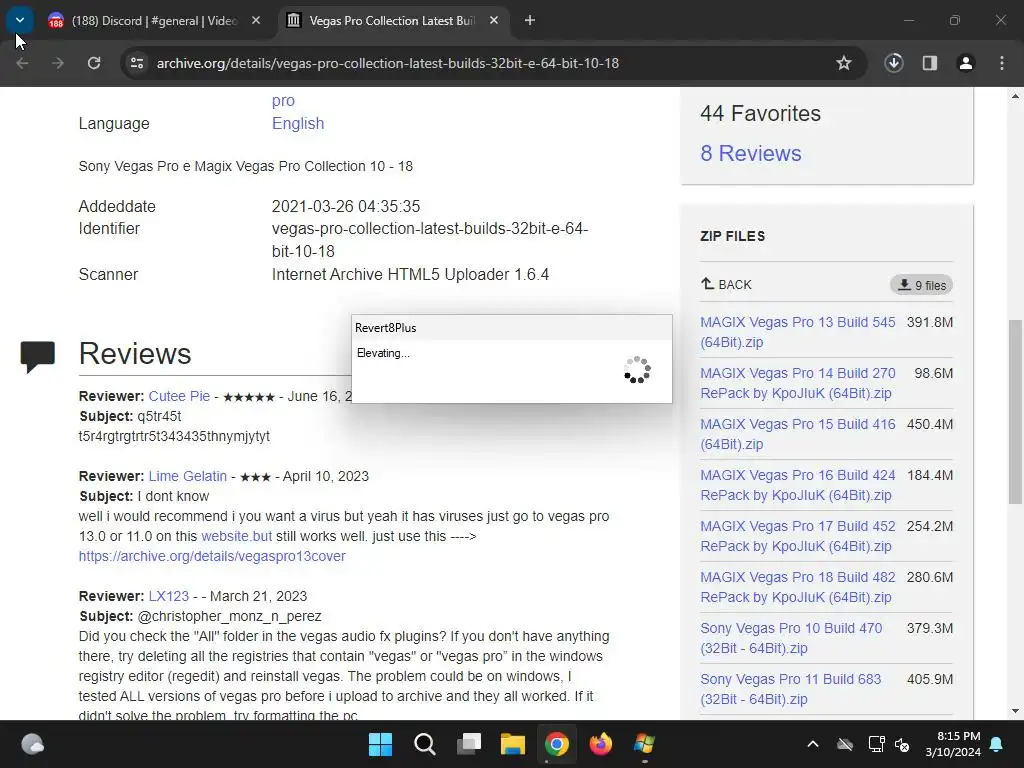
Task: Switch to the Discord #general tab
Action: [x=154, y=21]
